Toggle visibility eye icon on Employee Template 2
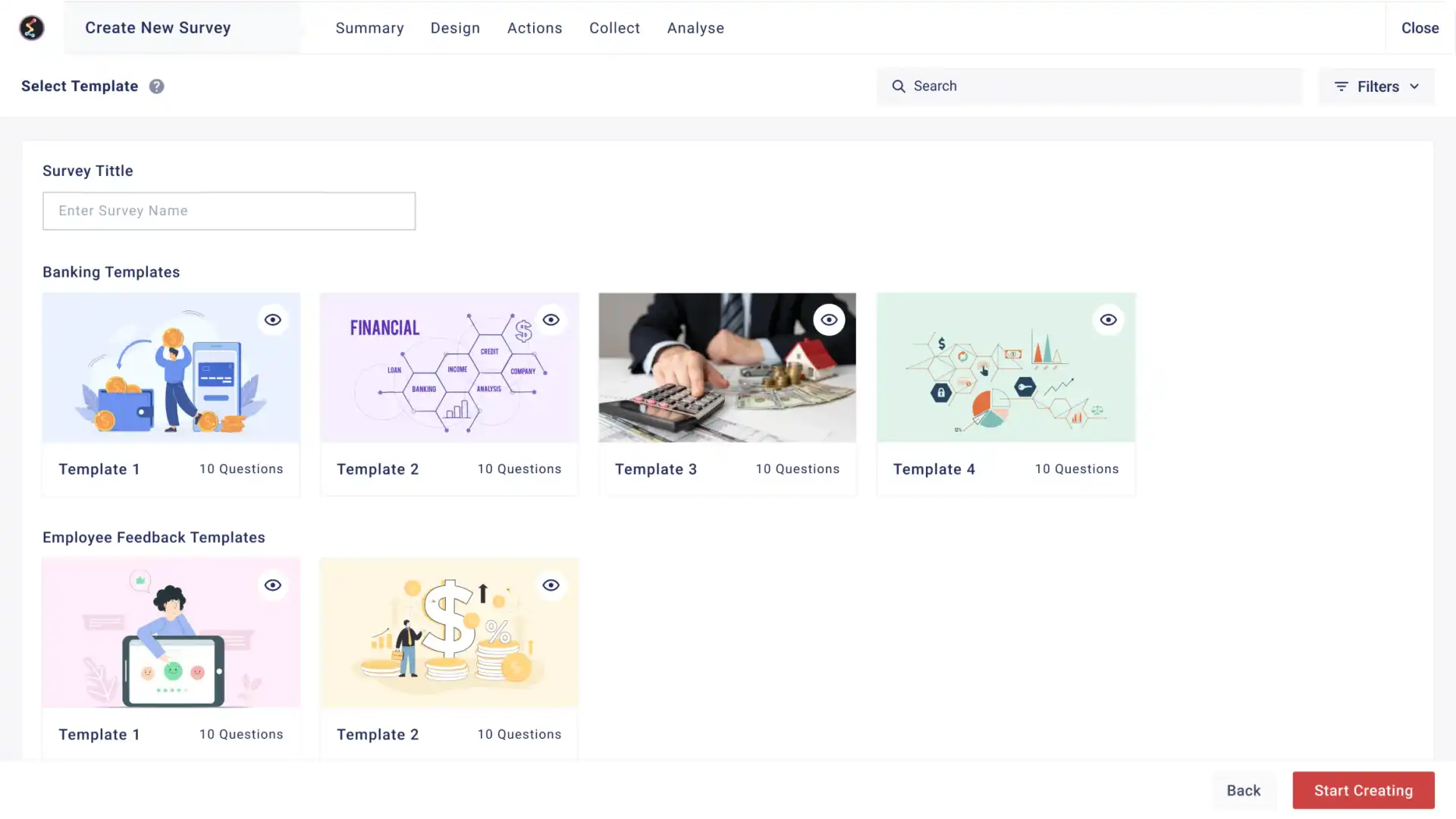1456x819 pixels. click(x=551, y=584)
